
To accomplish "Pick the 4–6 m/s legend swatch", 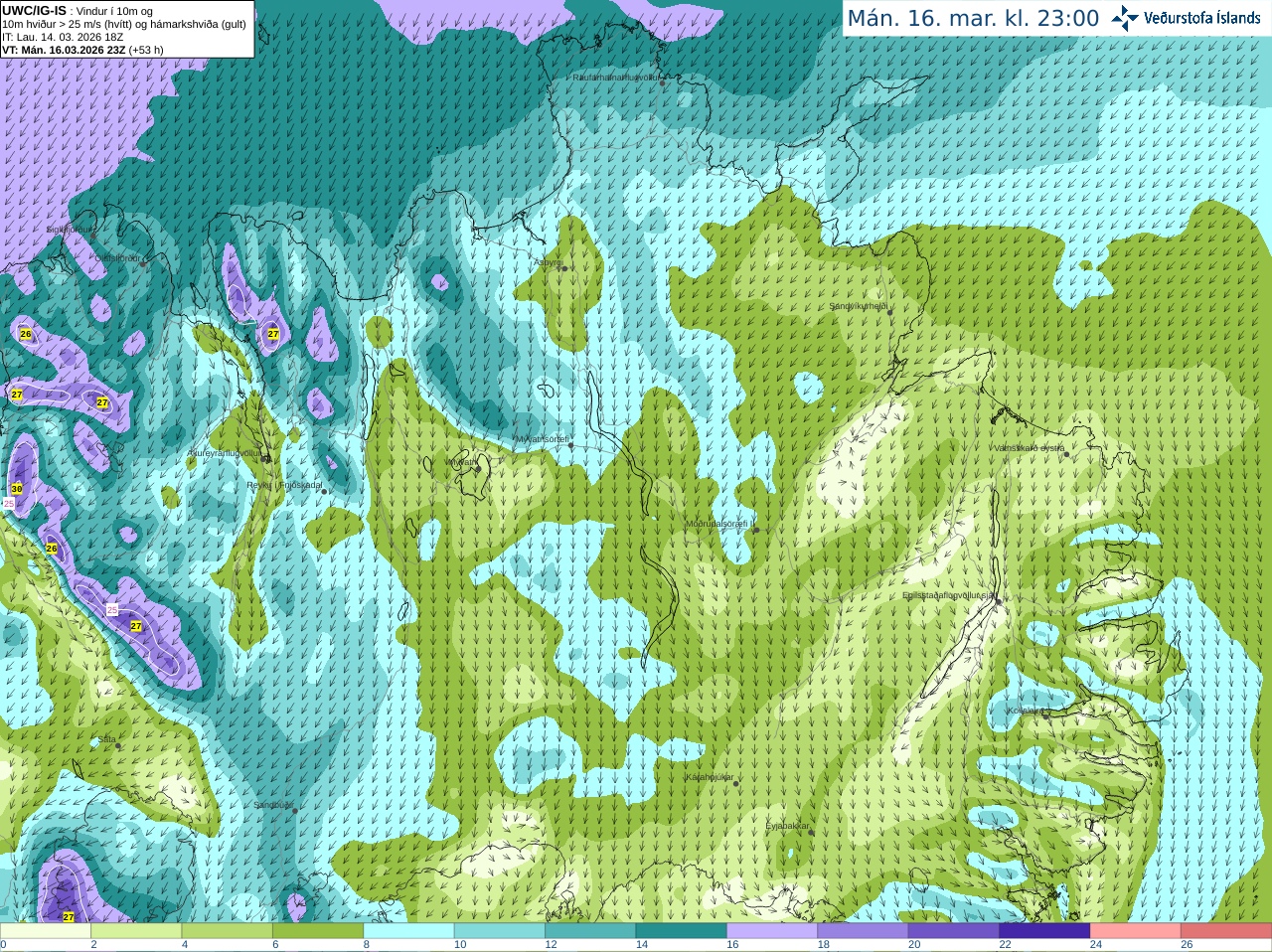I will pyautogui.click(x=228, y=931).
